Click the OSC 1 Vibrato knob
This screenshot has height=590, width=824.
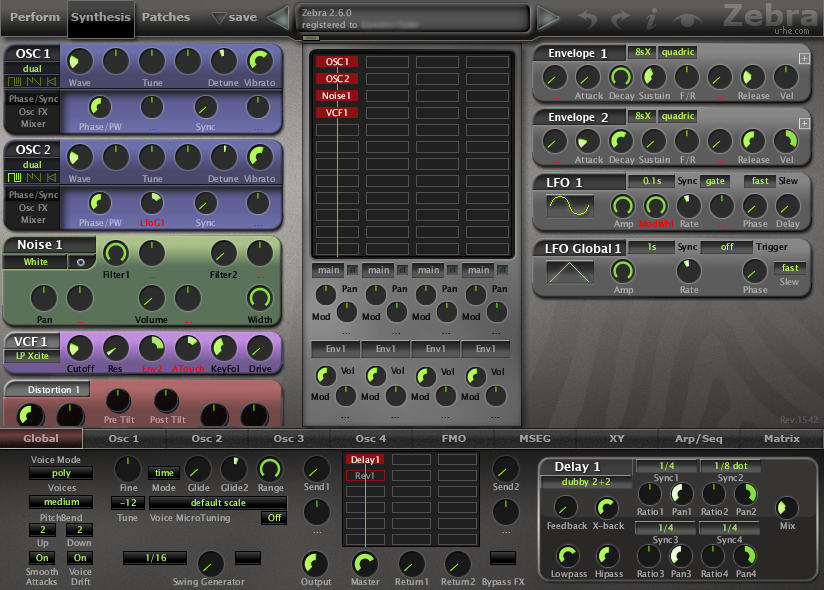[x=260, y=61]
